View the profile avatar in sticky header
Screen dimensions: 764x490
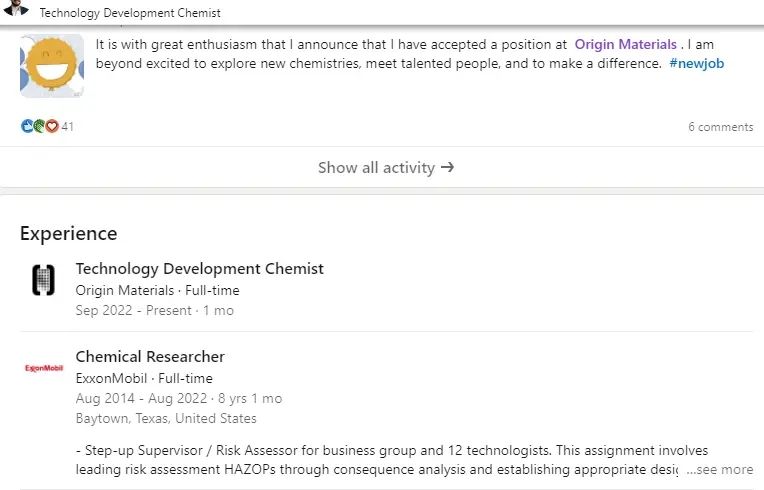coord(16,8)
